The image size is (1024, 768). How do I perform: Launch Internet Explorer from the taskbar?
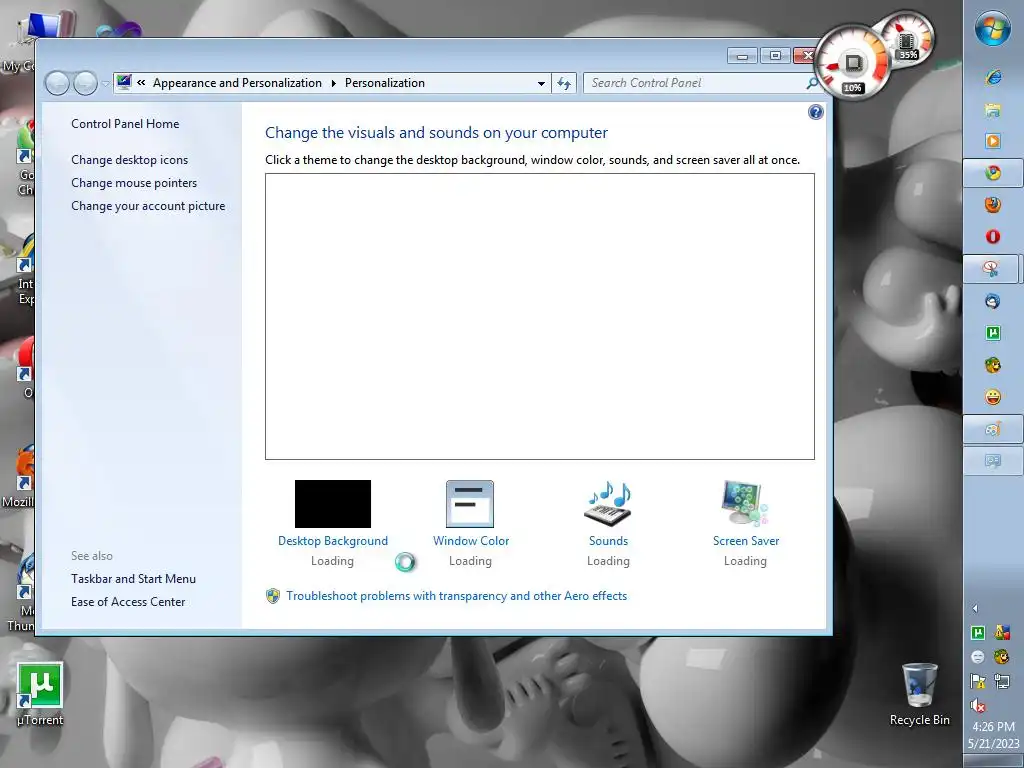[993, 77]
